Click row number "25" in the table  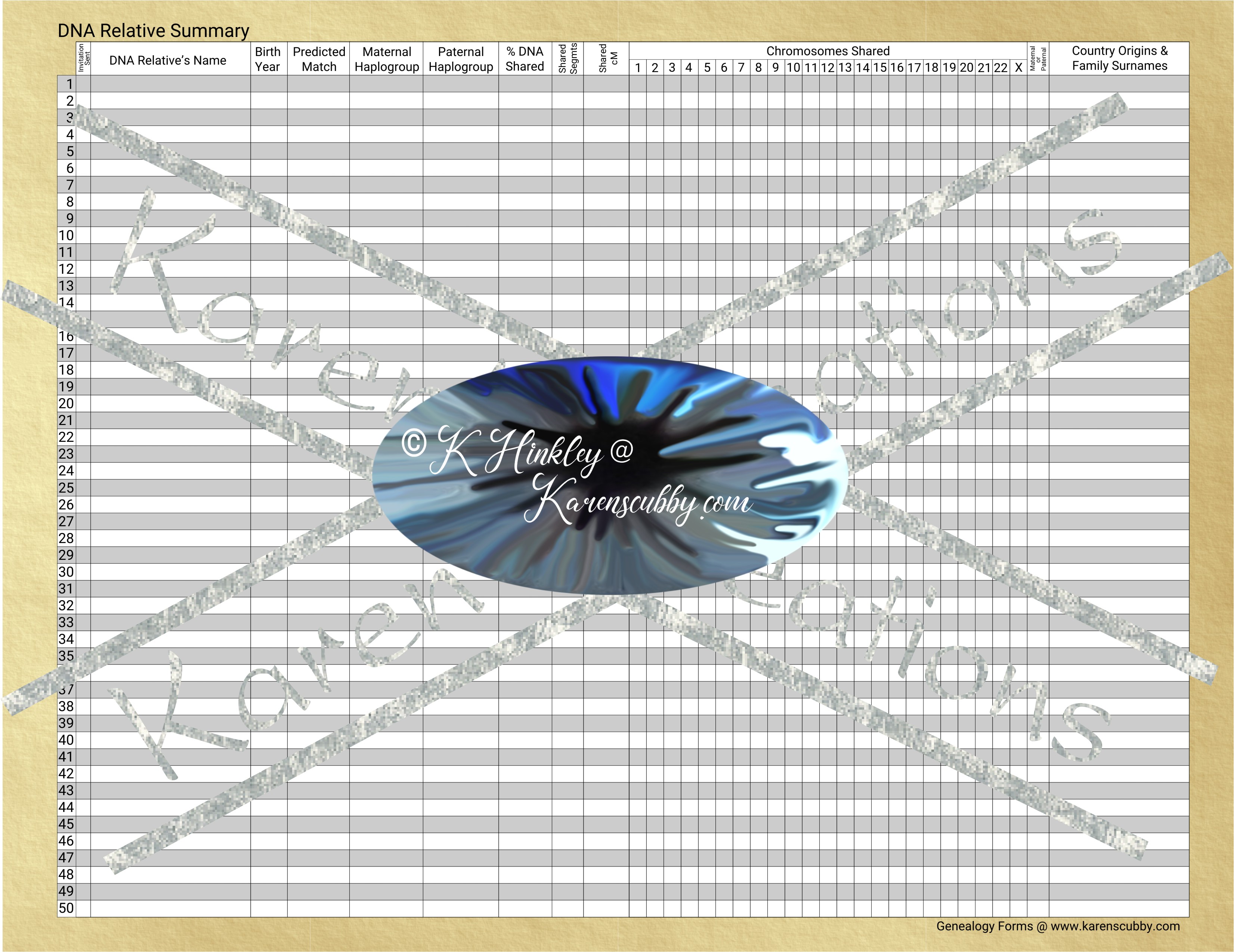point(66,488)
